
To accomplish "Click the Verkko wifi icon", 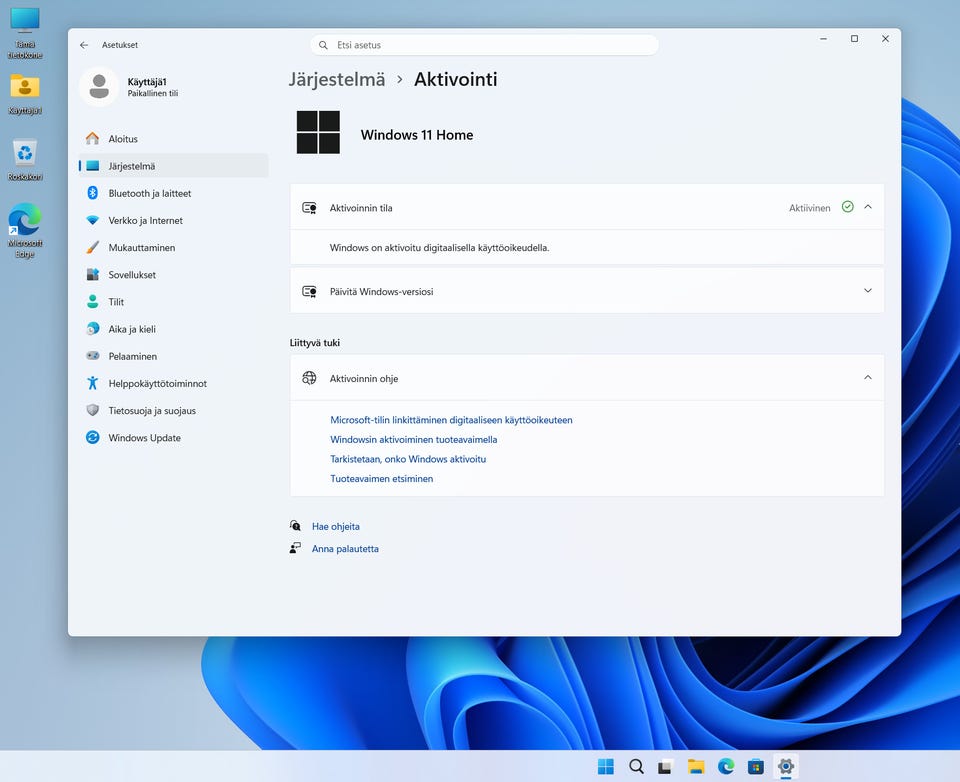I will click(x=92, y=220).
